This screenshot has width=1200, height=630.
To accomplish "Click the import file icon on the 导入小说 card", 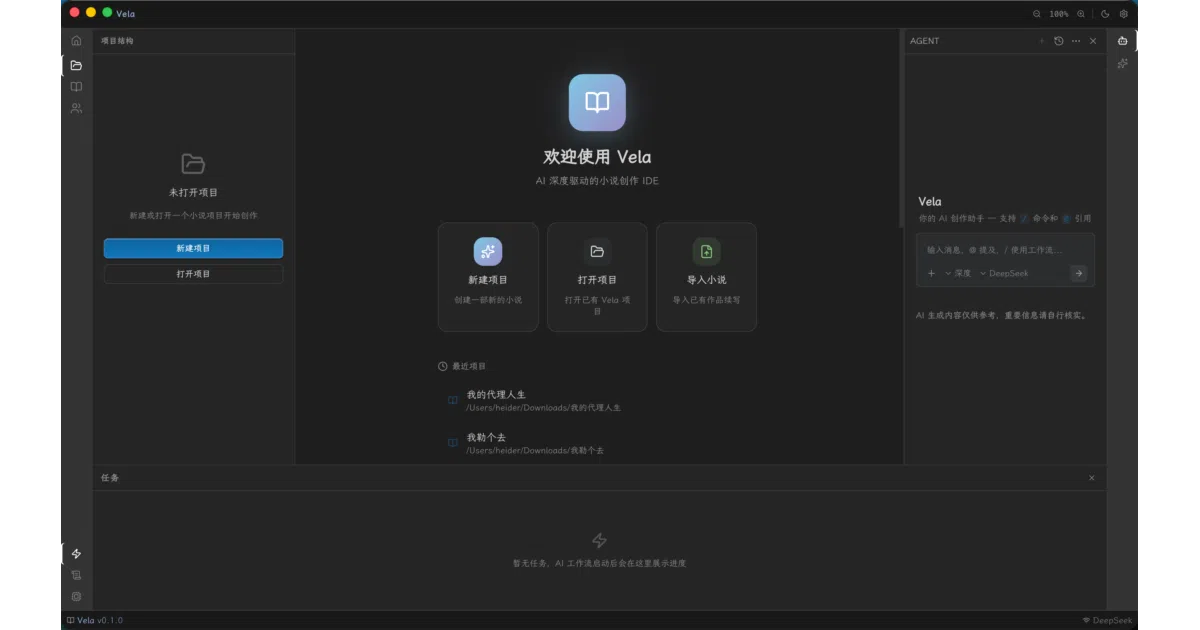I will pyautogui.click(x=706, y=251).
